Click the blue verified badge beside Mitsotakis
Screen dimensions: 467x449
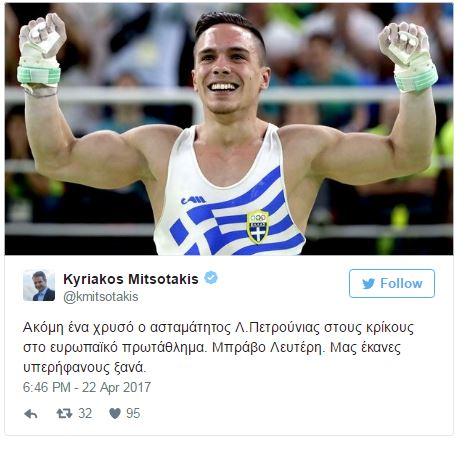pos(211,278)
